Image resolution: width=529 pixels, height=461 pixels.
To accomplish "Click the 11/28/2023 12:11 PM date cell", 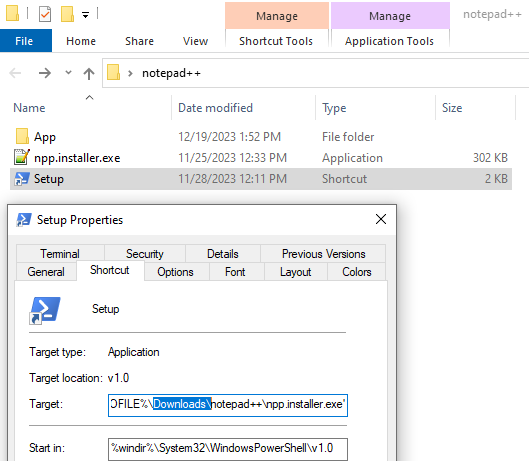I will pos(232,179).
